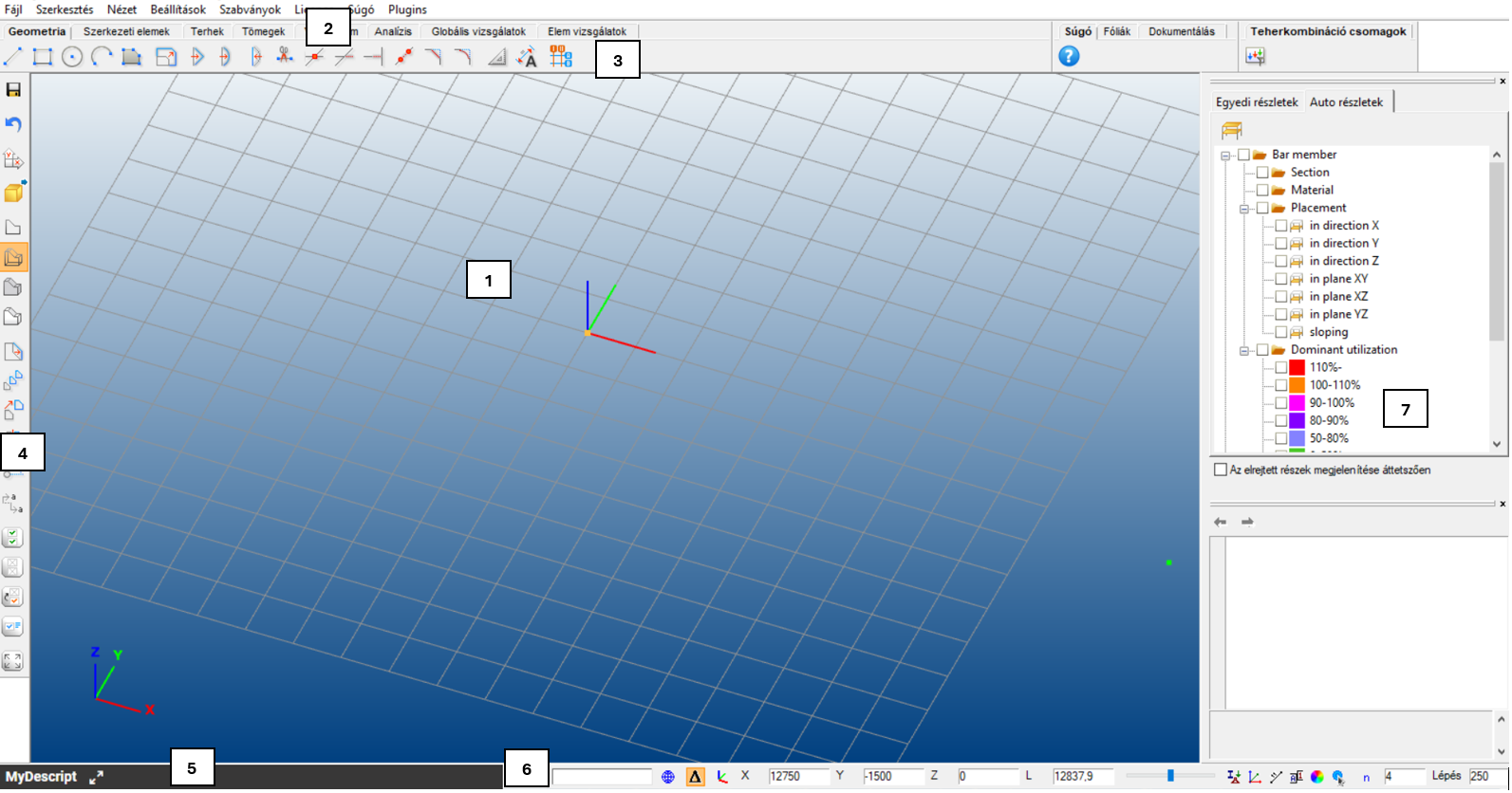Image resolution: width=1512 pixels, height=793 pixels.
Task: Click the portion manager icon above tree
Action: (1231, 129)
